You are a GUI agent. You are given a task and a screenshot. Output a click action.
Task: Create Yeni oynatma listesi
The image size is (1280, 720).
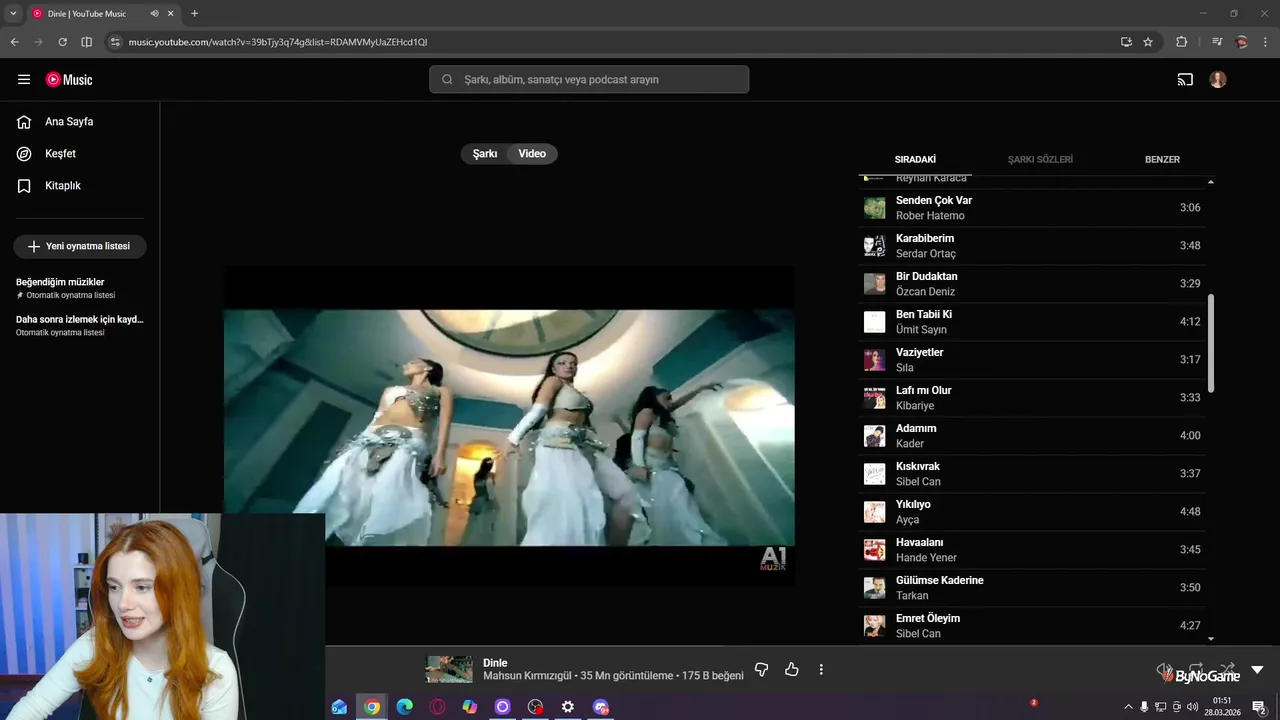point(80,246)
